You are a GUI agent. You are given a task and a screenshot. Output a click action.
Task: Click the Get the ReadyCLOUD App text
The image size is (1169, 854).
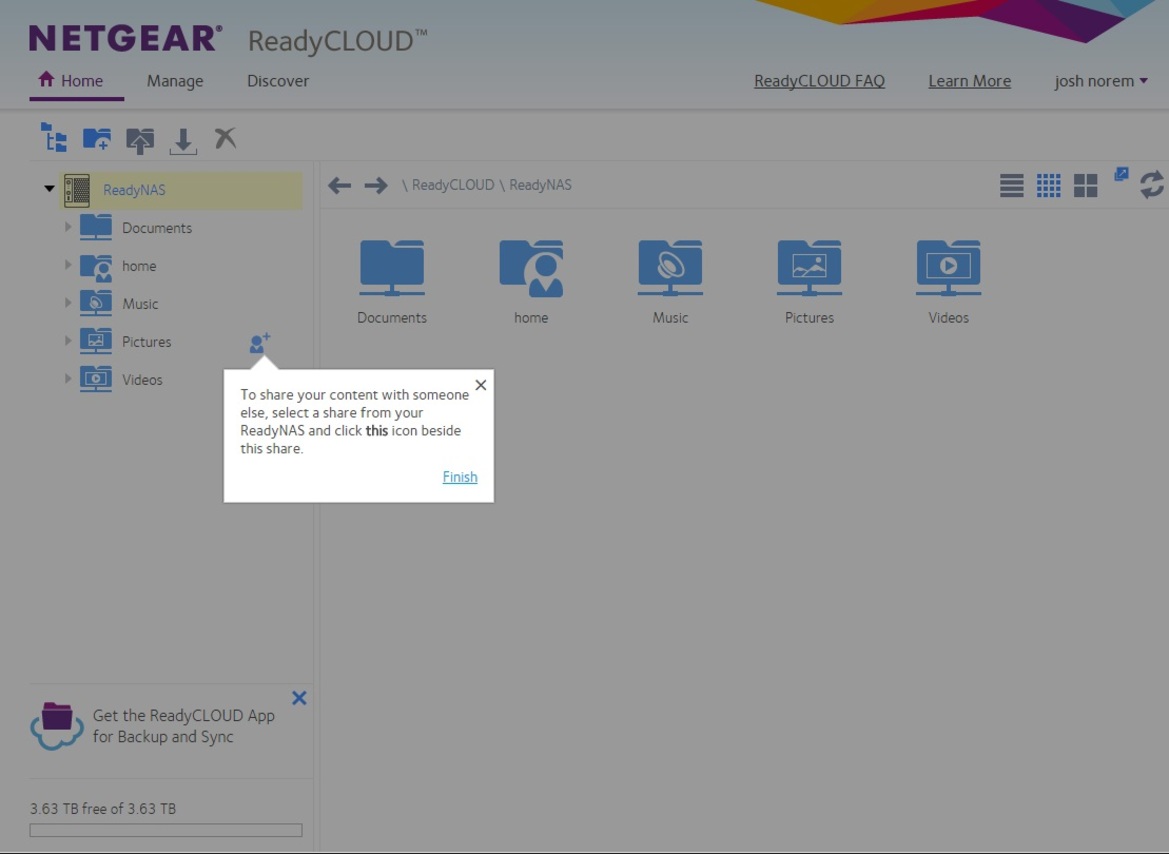(183, 726)
